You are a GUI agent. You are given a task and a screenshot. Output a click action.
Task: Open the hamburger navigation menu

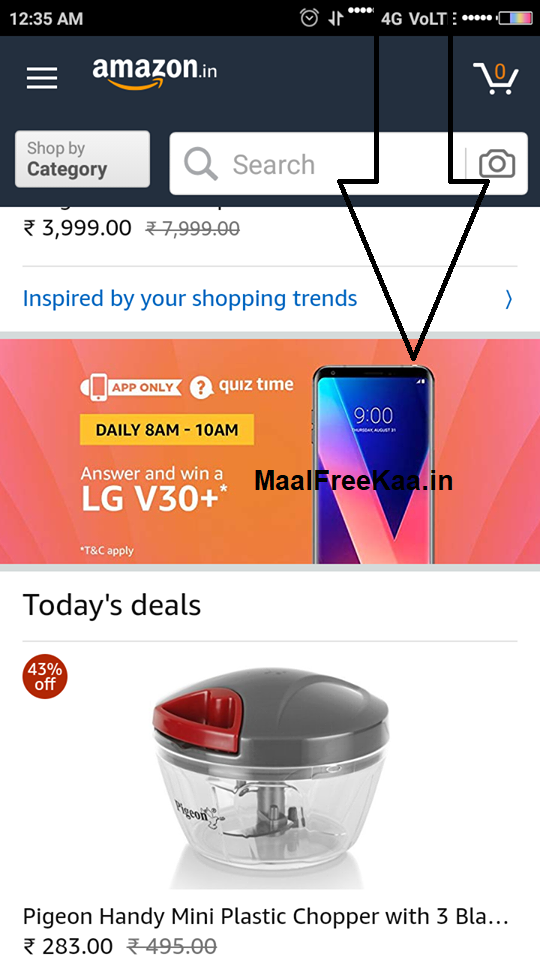[x=42, y=78]
